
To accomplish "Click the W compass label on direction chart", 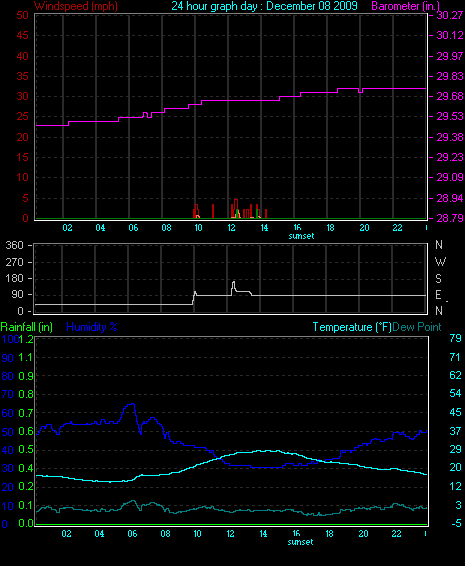I will (440, 262).
